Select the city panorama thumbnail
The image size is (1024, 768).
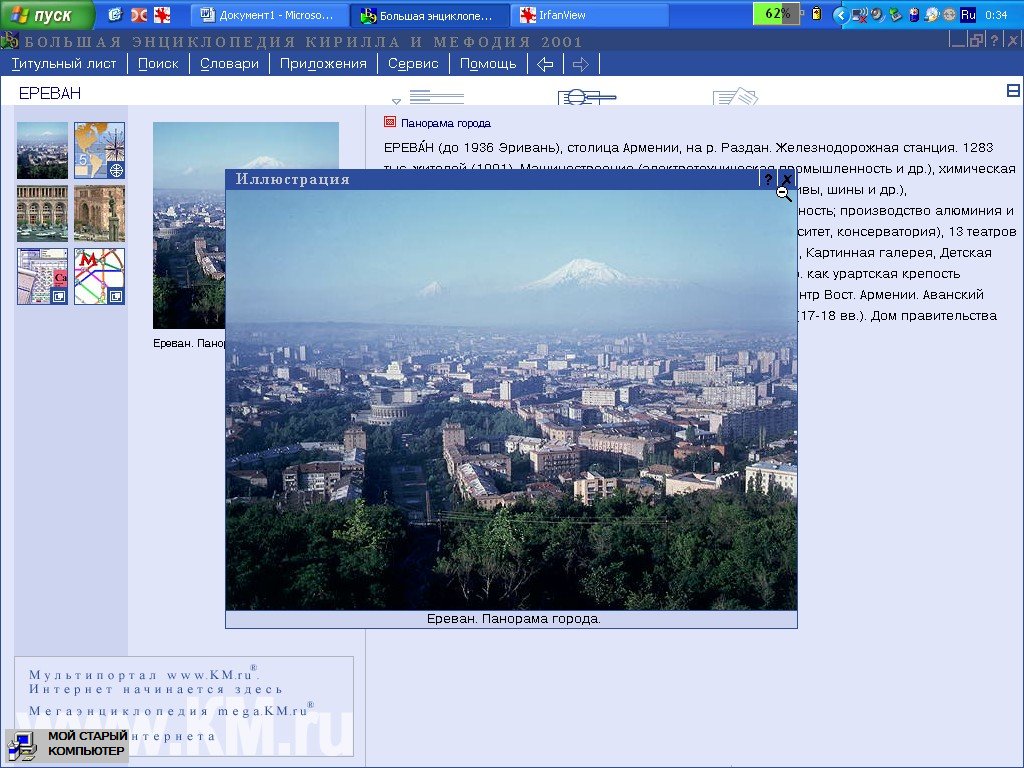pos(42,150)
